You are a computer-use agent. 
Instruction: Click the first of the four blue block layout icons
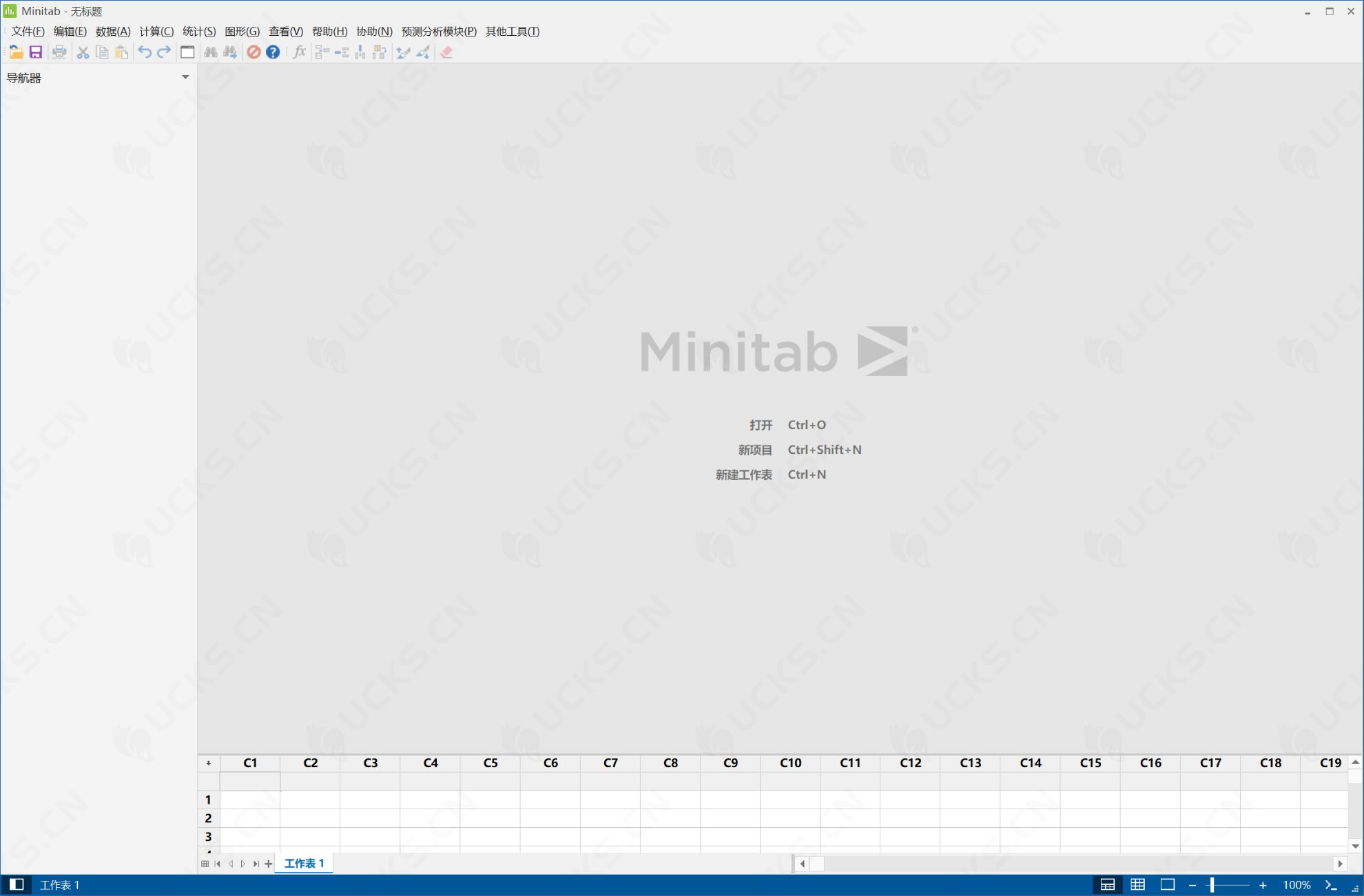click(322, 52)
